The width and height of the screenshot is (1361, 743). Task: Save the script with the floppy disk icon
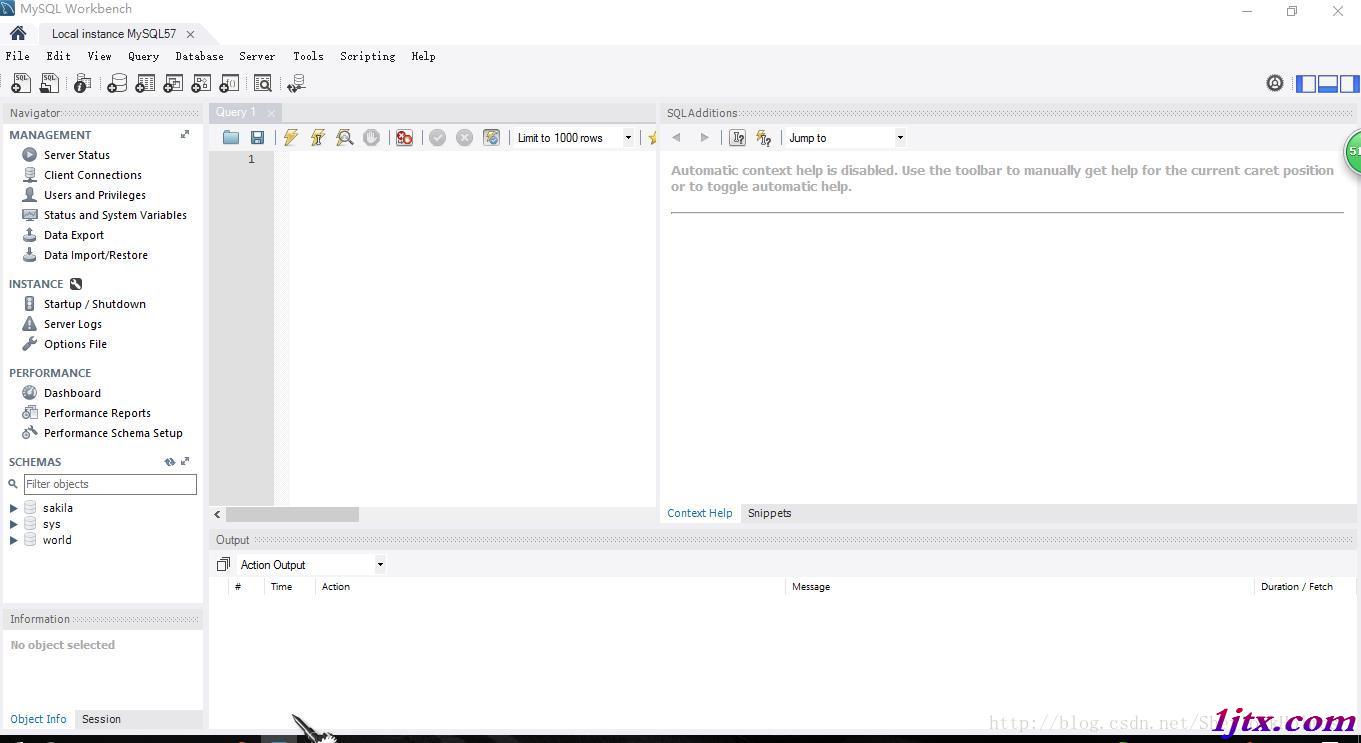pyautogui.click(x=257, y=138)
